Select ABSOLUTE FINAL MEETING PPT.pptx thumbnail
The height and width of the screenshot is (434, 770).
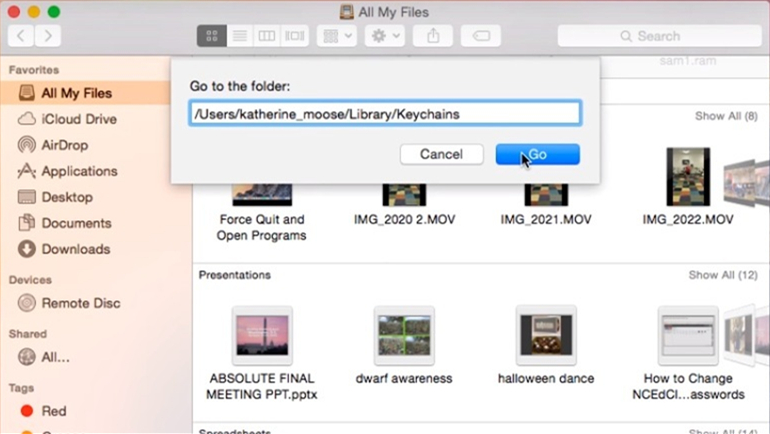262,336
